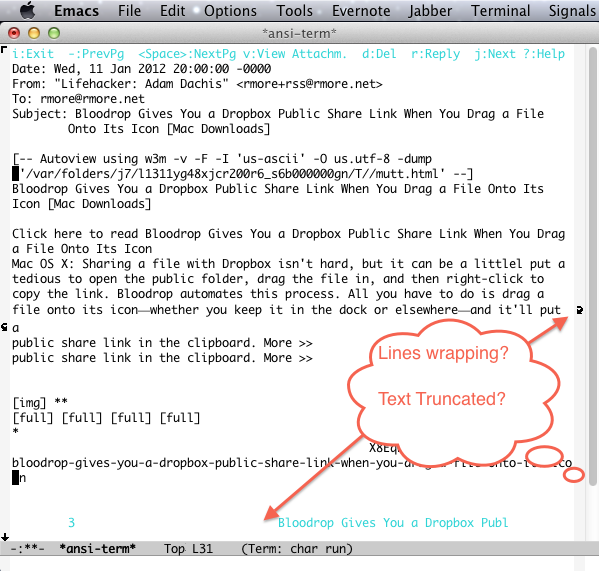Click the [img] ** placeholder text
The image size is (599, 571).
40,403
